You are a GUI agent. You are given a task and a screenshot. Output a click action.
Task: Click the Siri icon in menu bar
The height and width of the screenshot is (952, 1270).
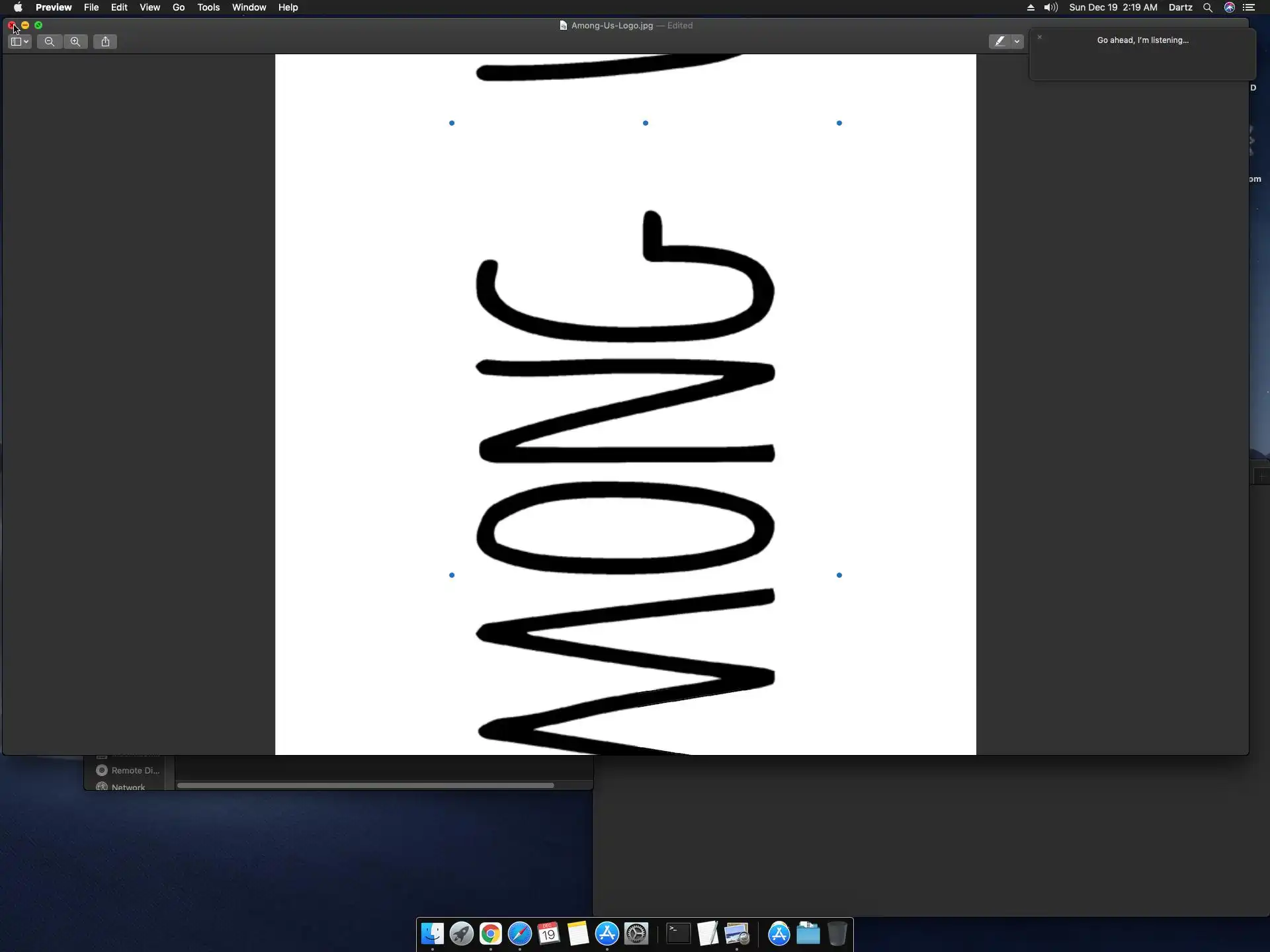1229,7
